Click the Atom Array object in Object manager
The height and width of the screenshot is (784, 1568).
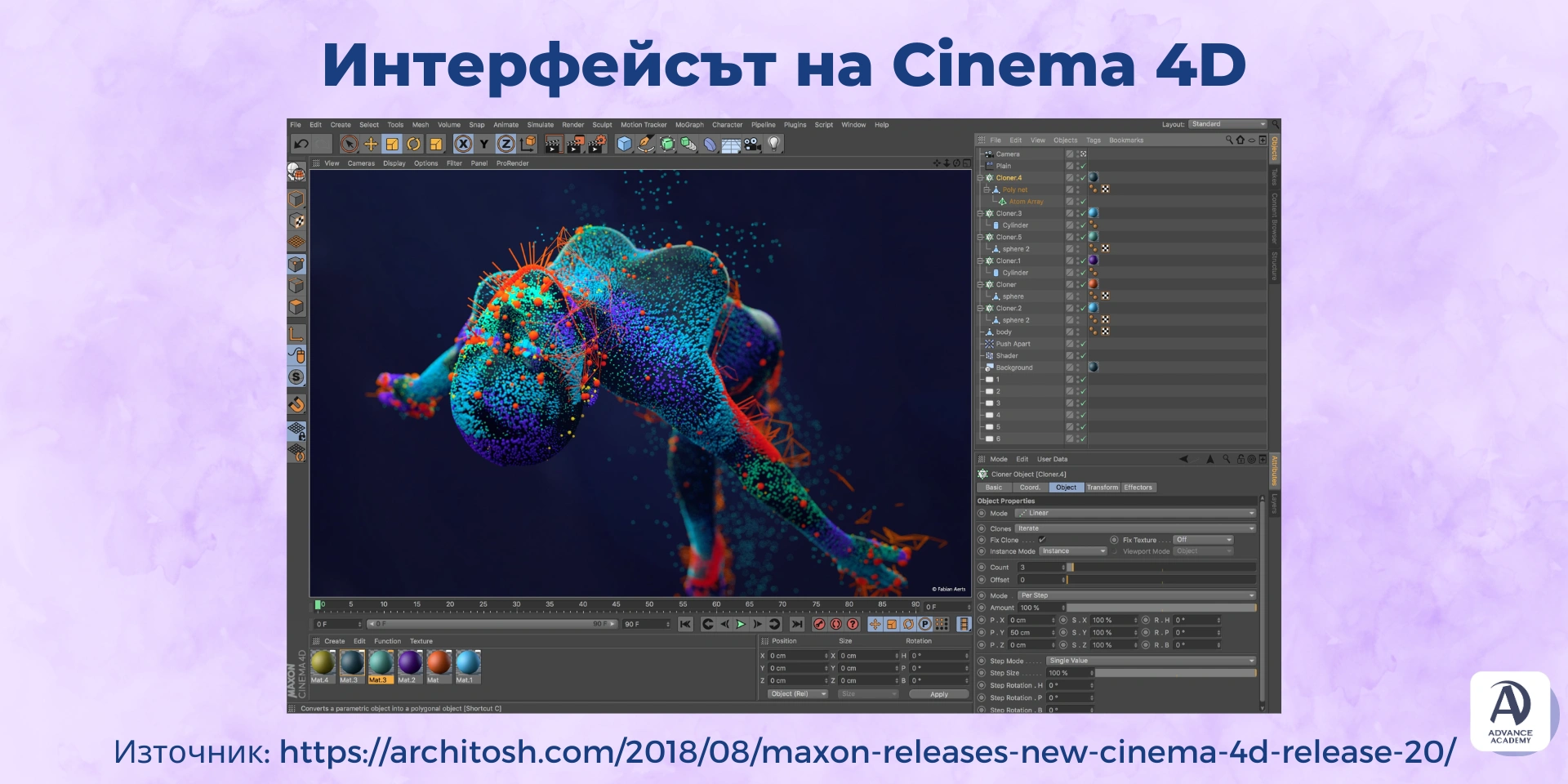pos(1026,201)
